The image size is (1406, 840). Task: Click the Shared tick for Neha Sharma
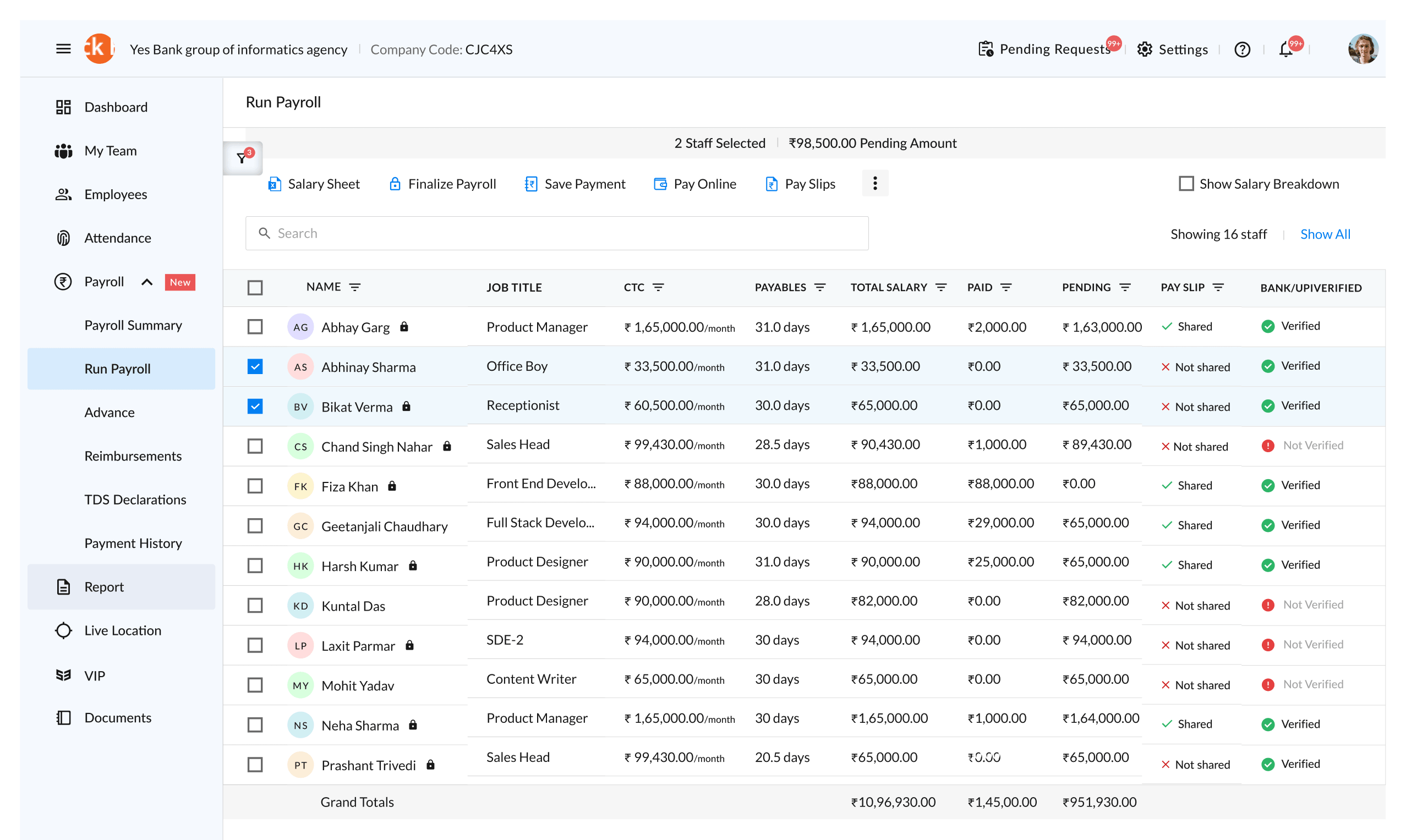click(1167, 724)
